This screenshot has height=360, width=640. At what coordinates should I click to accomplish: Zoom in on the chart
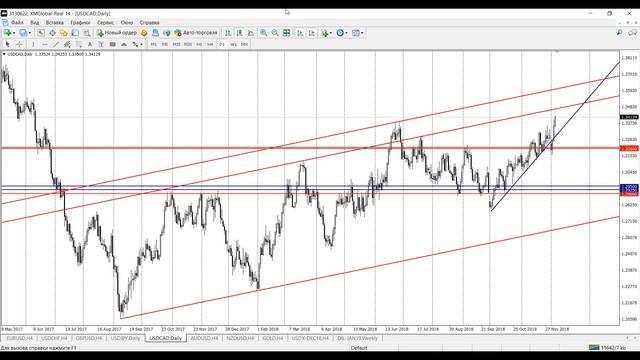264,33
